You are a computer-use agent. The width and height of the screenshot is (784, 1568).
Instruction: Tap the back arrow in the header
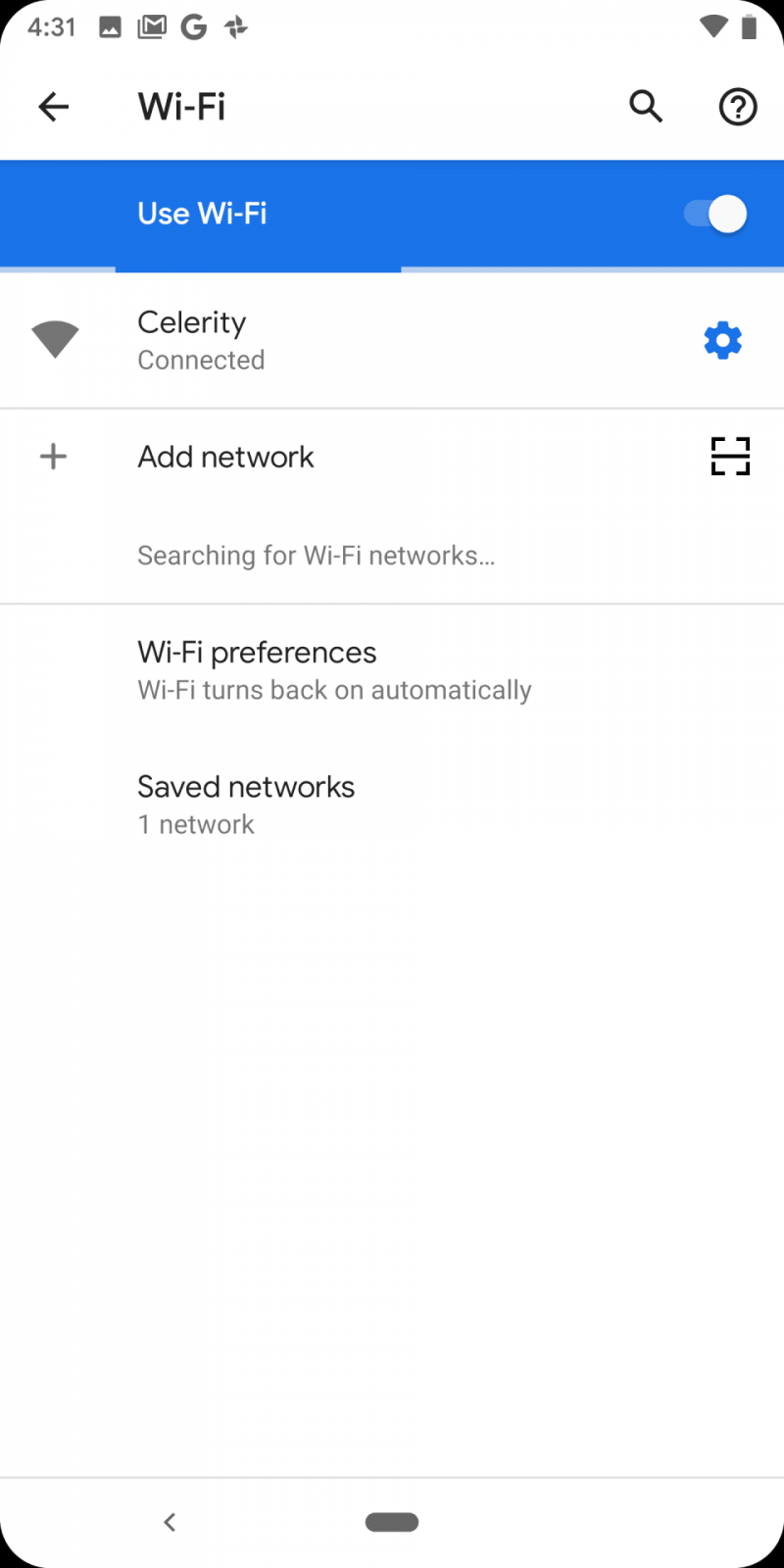click(54, 106)
